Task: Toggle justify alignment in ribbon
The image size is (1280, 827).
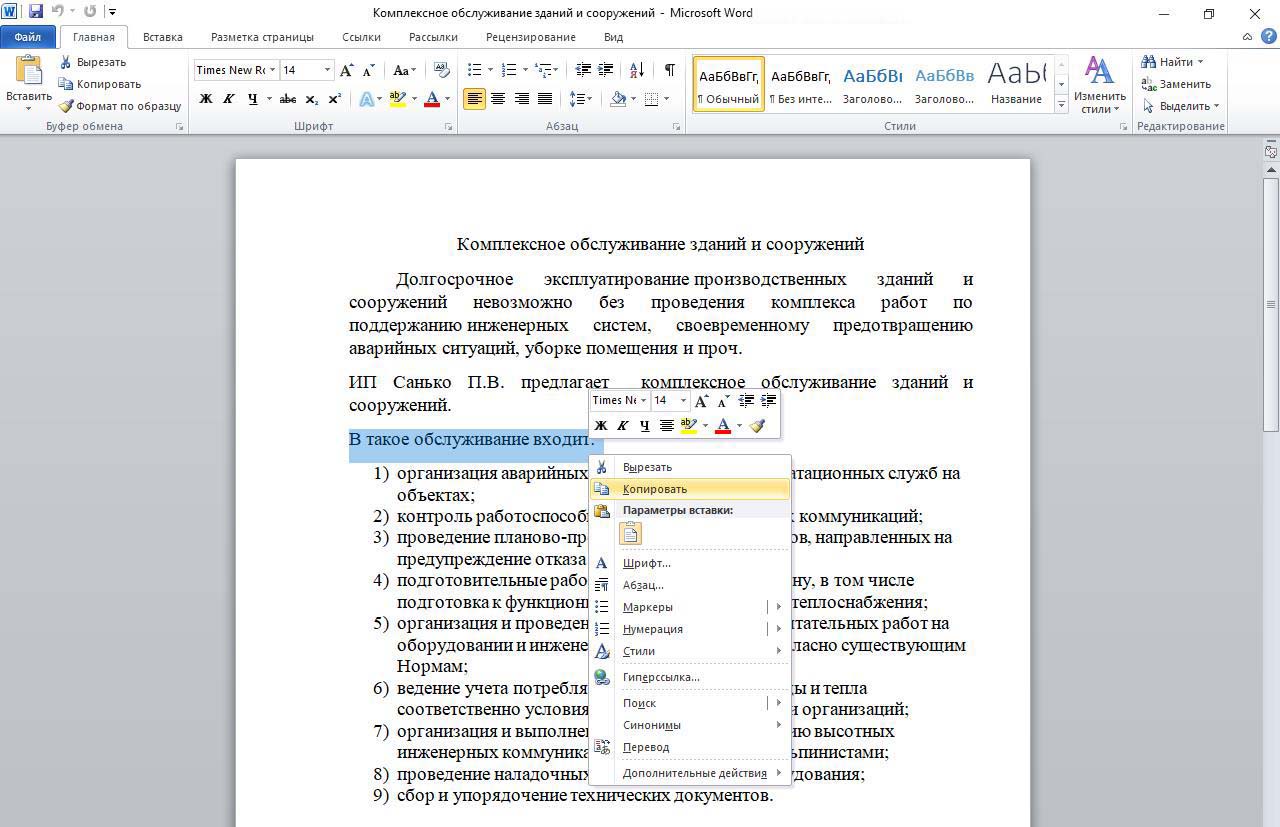Action: (545, 99)
